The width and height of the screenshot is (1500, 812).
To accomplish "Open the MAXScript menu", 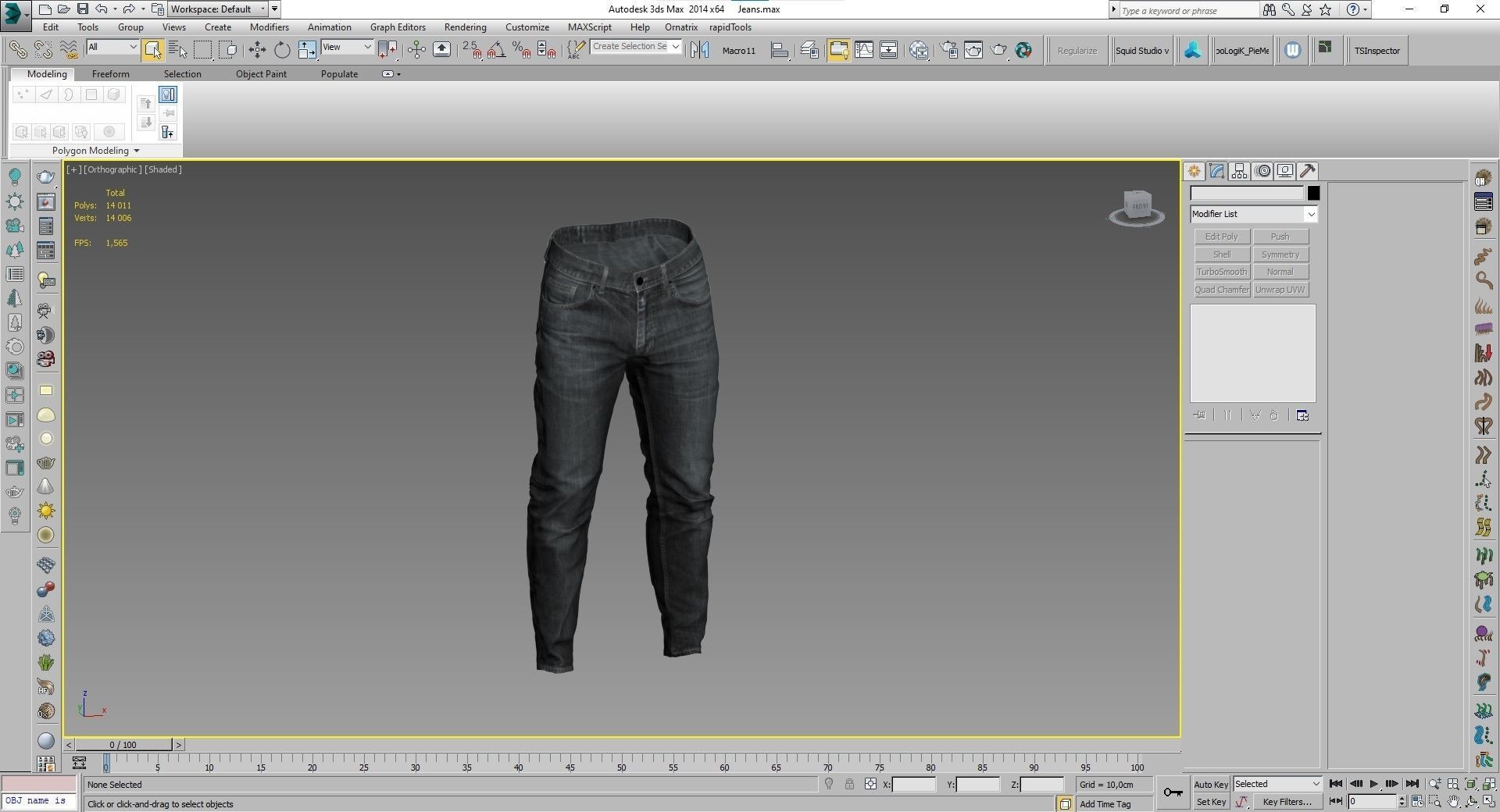I will tap(589, 27).
